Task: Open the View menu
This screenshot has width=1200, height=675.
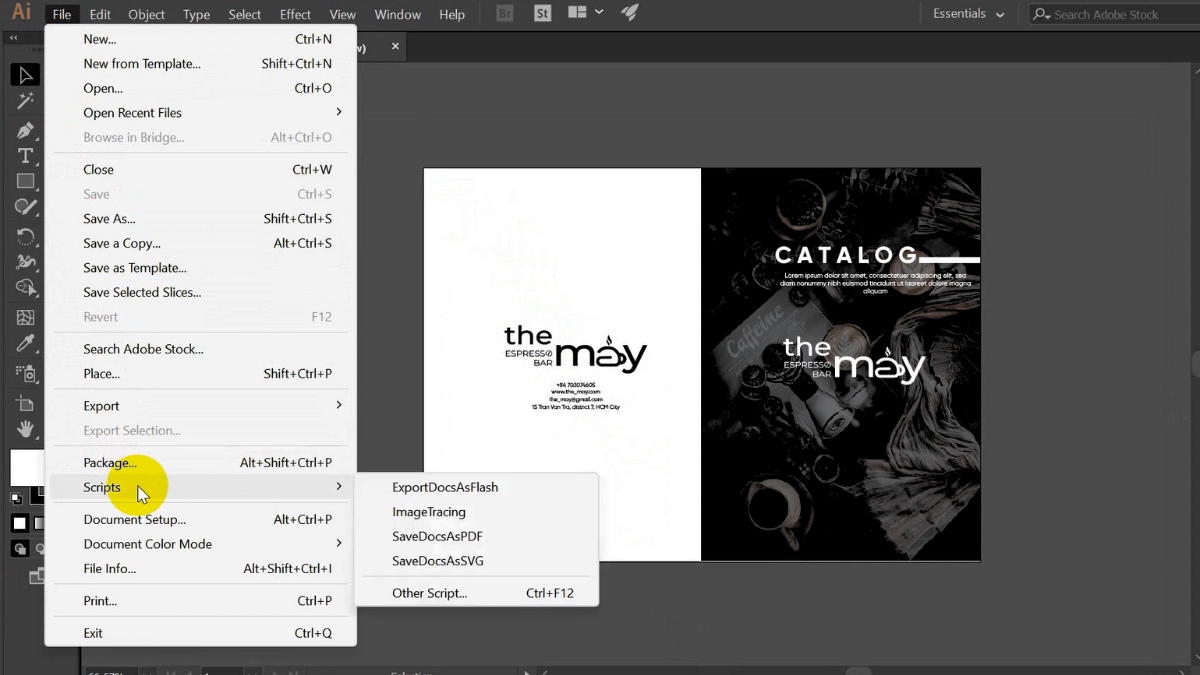Action: [343, 14]
